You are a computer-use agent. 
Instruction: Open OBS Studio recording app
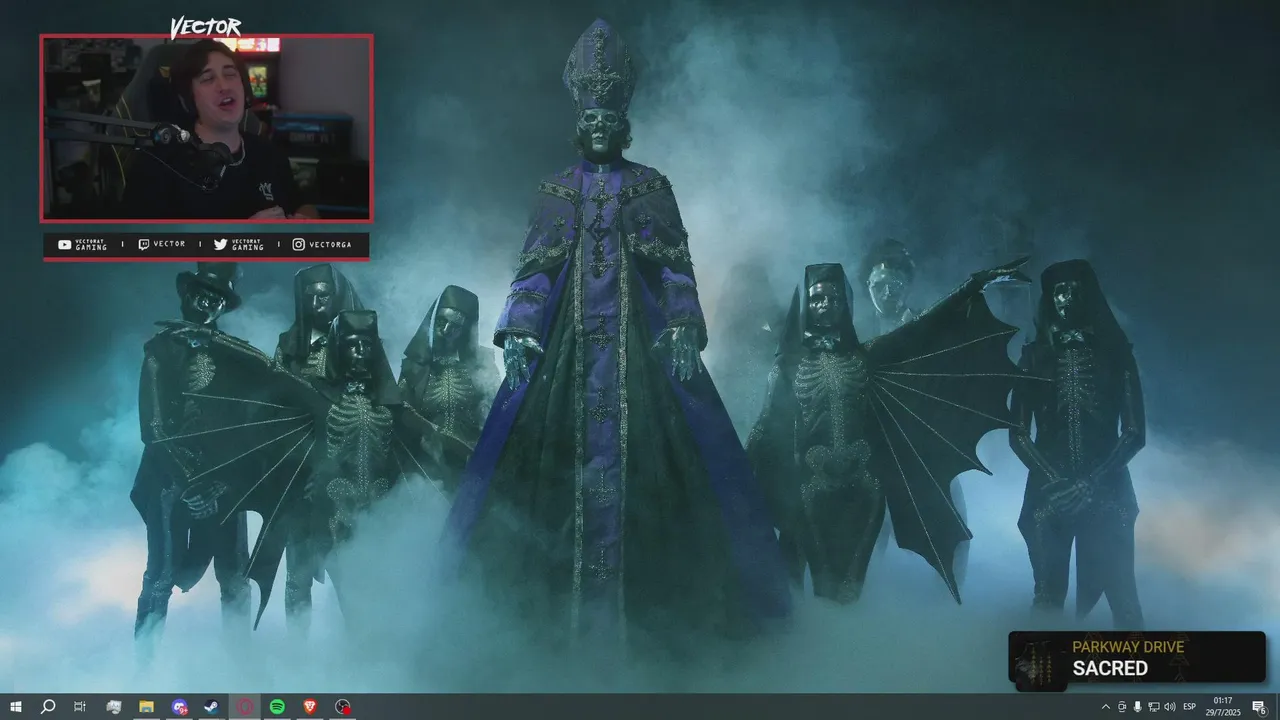tap(342, 707)
